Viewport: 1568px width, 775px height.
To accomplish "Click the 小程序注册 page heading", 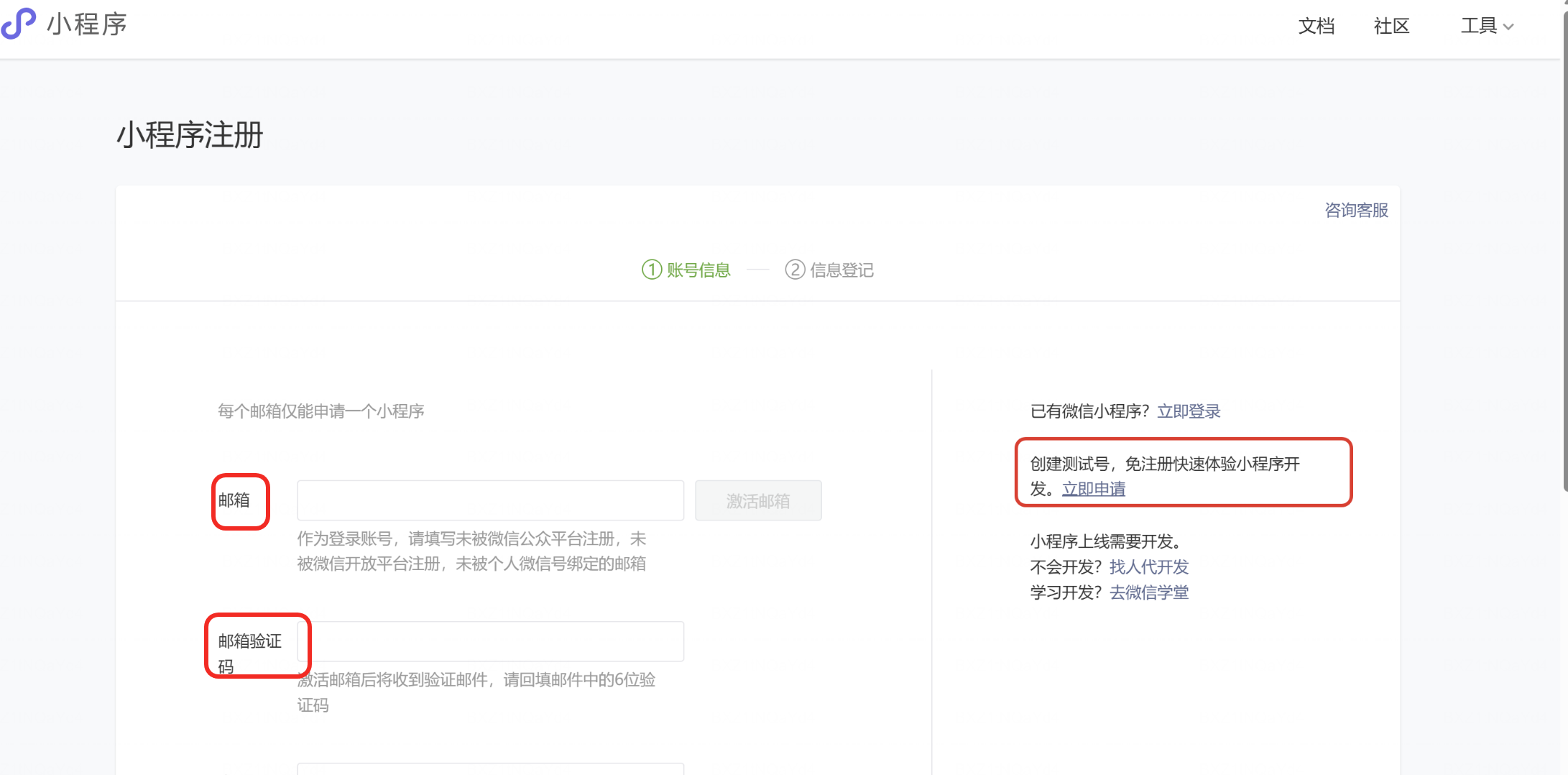I will (190, 134).
